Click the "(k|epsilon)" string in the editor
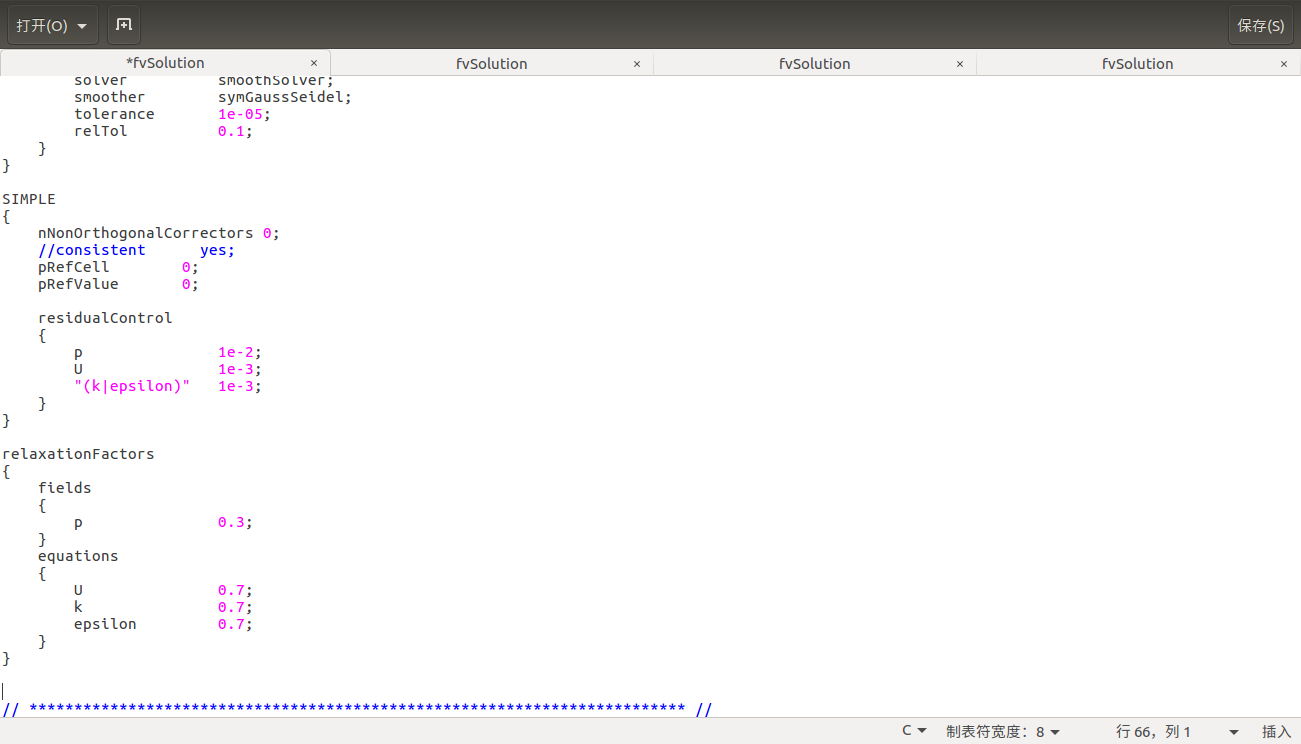The image size is (1301, 744). point(132,386)
